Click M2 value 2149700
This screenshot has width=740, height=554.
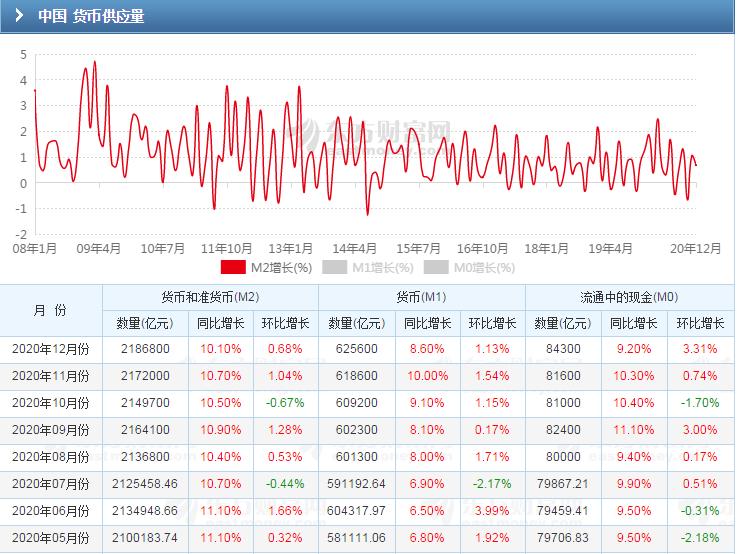click(x=145, y=403)
